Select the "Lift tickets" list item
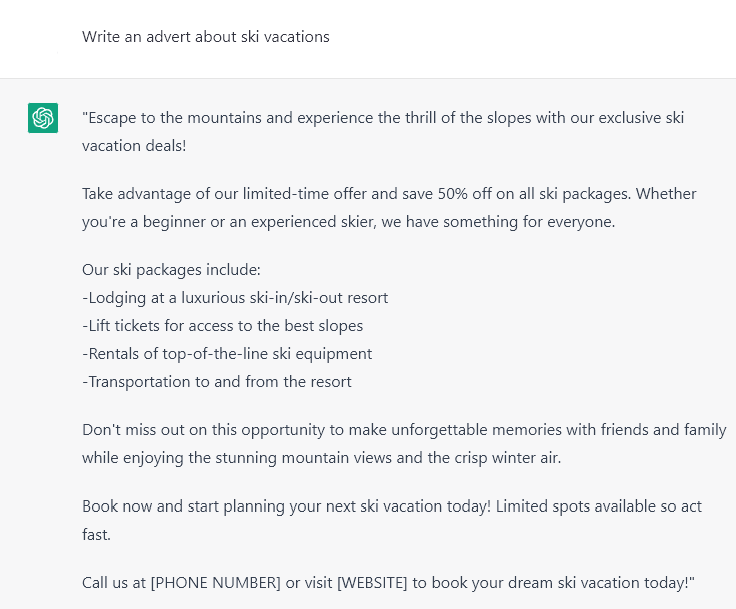The width and height of the screenshot is (736, 609). pyautogui.click(x=223, y=326)
